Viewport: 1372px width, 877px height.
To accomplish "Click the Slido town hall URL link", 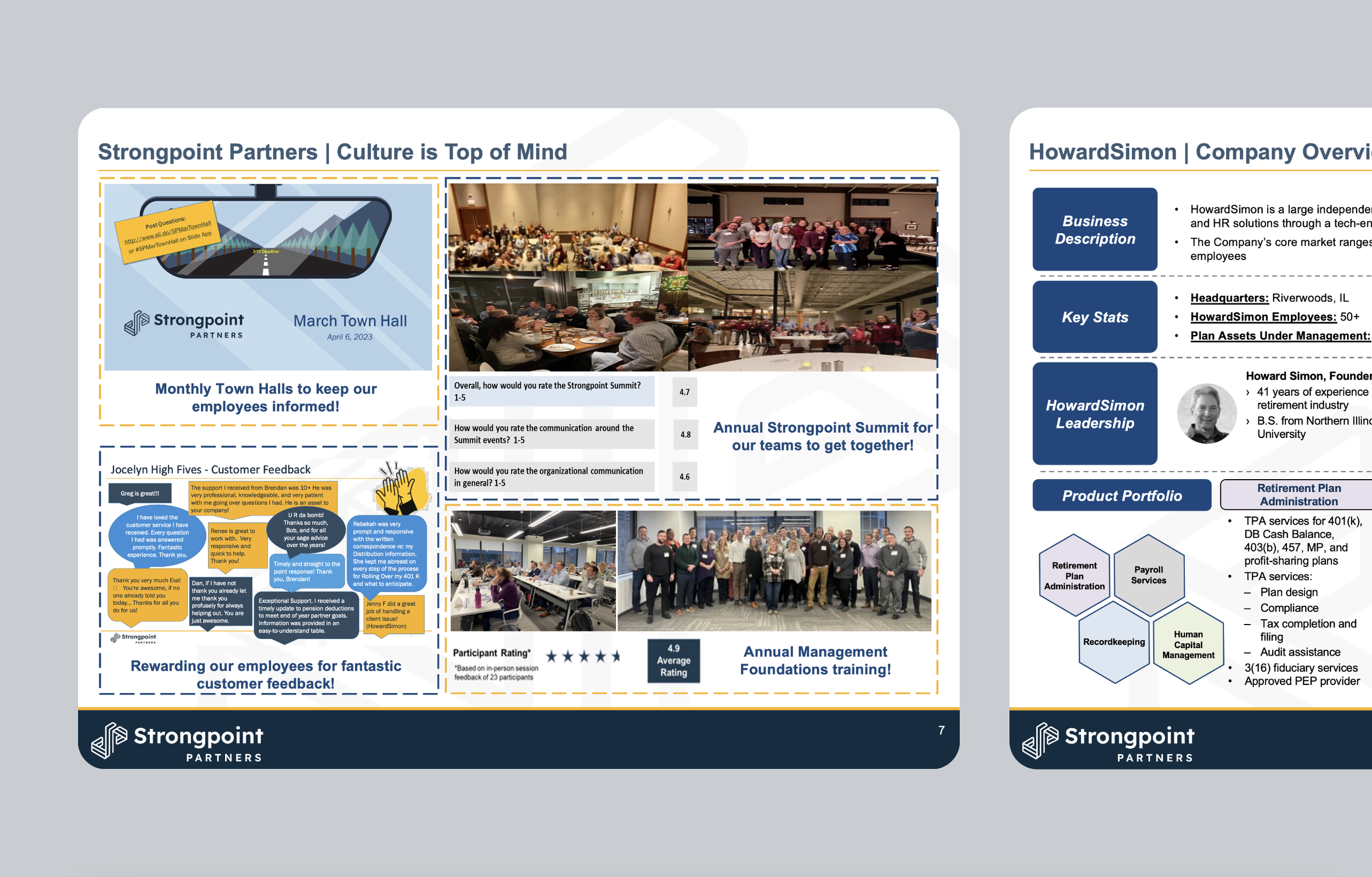I will point(167,233).
